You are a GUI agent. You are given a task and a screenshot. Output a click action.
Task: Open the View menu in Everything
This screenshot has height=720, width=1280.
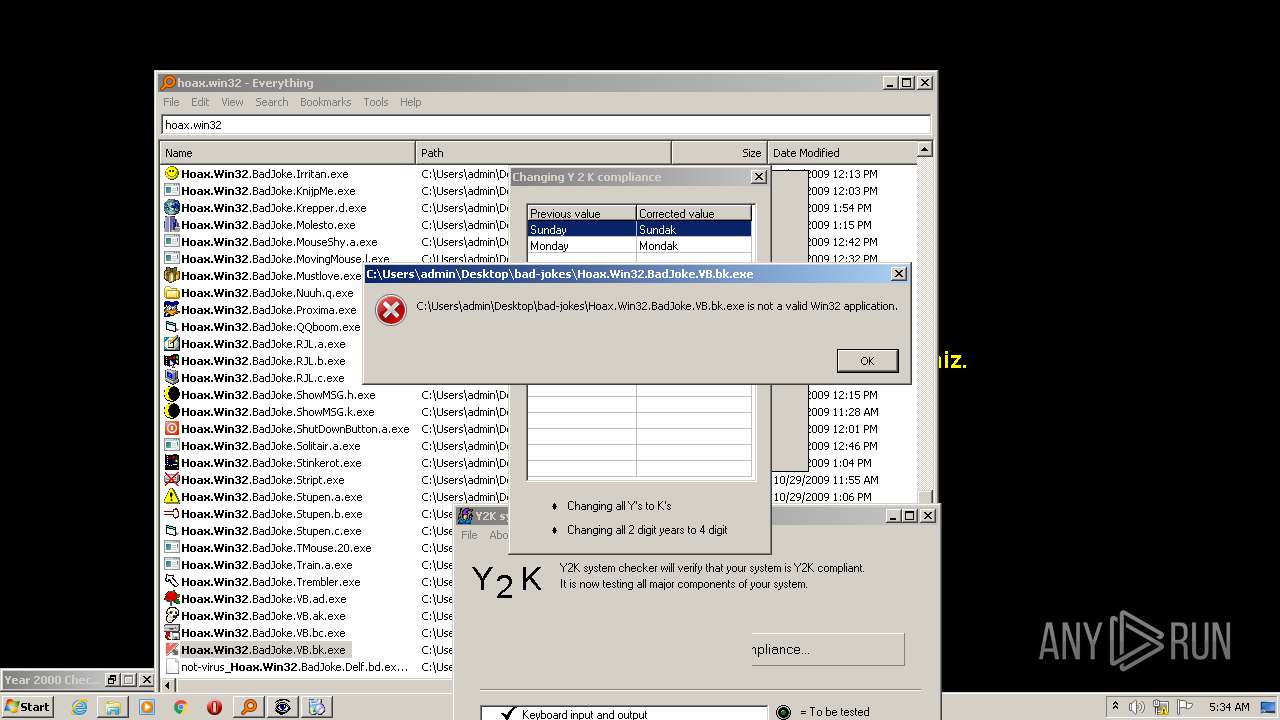pyautogui.click(x=232, y=102)
